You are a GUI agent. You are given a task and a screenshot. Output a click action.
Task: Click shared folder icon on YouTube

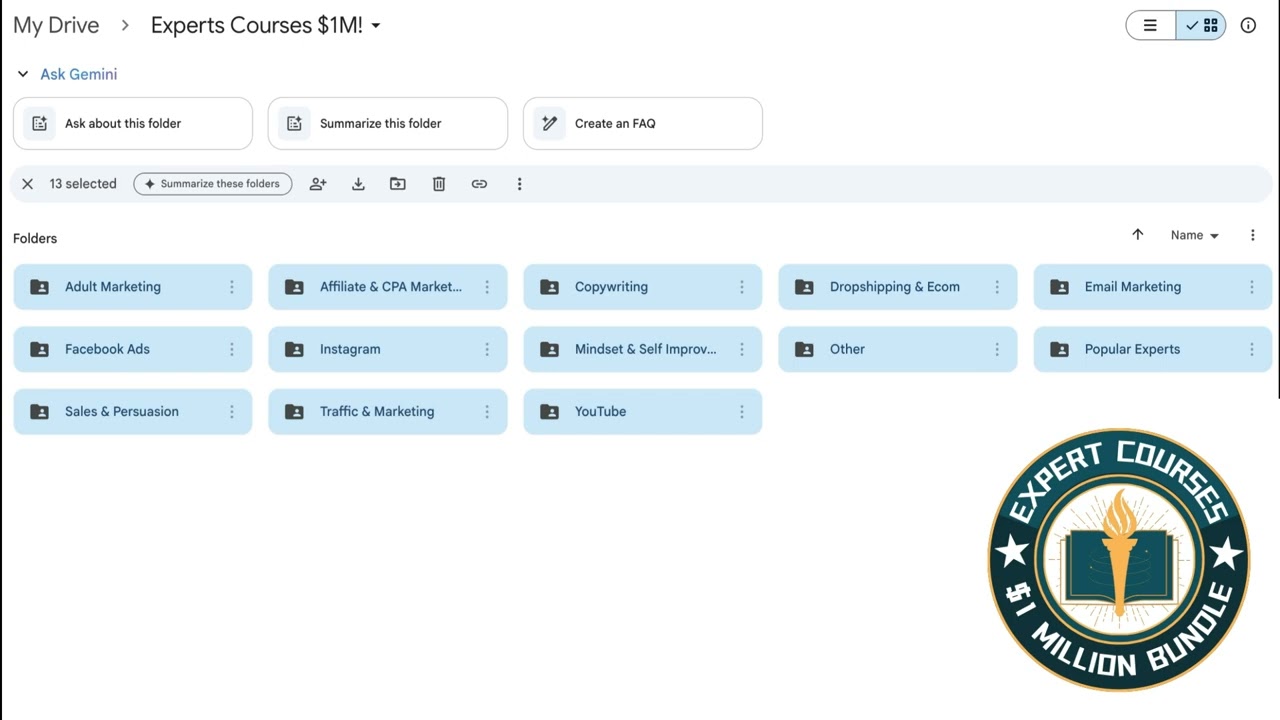click(x=549, y=411)
